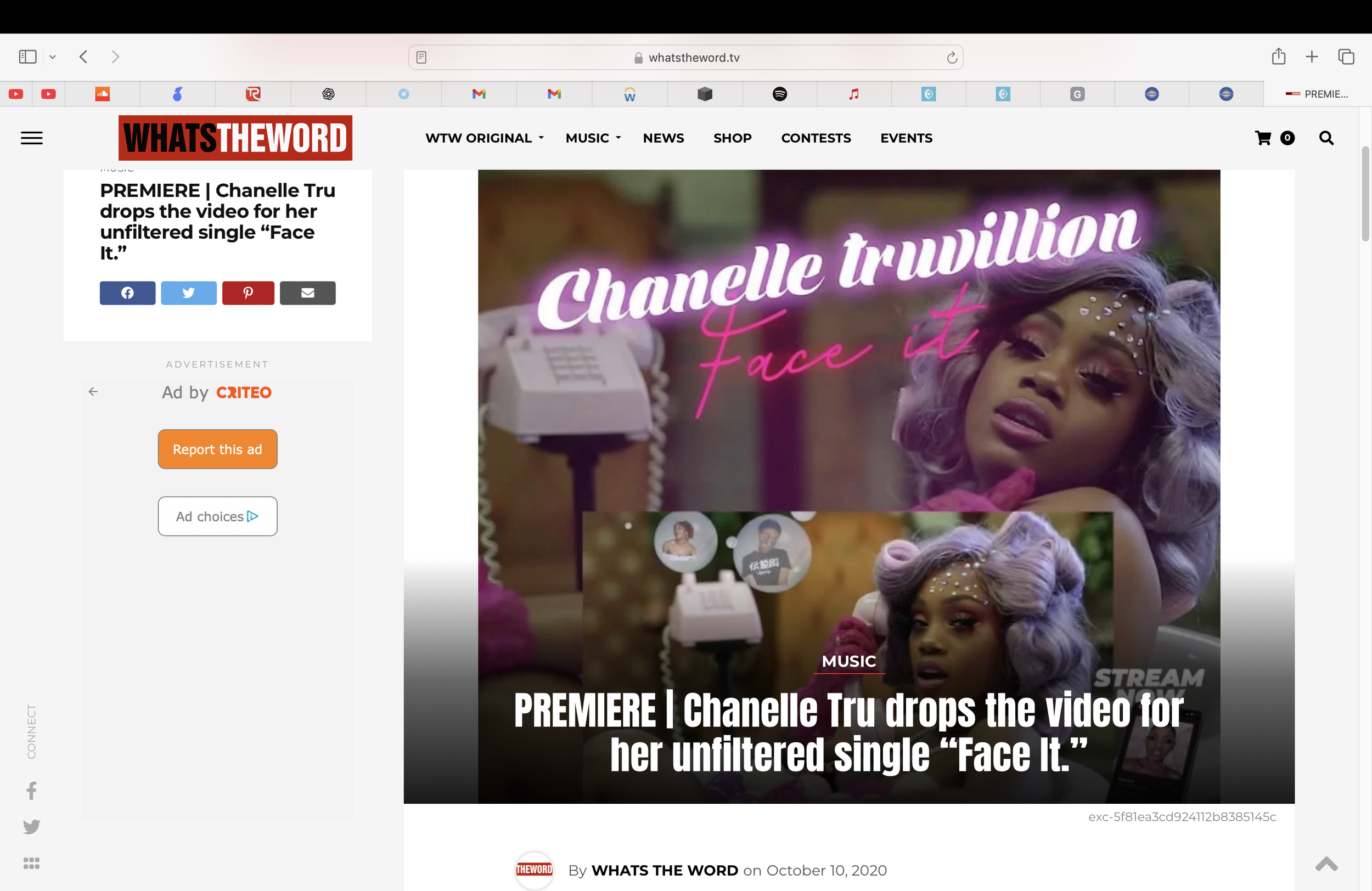The height and width of the screenshot is (891, 1372).
Task: Open the site search magnifier icon
Action: [x=1326, y=138]
